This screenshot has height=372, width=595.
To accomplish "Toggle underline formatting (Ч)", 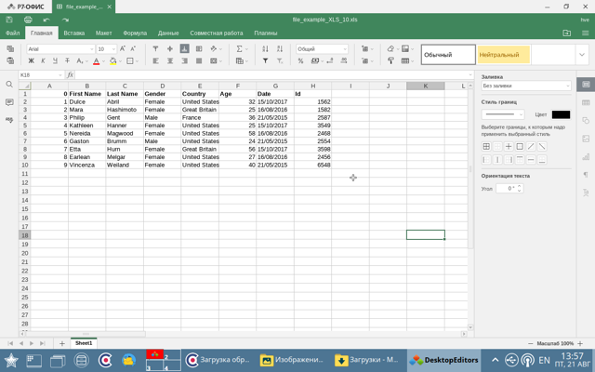I will click(x=55, y=61).
